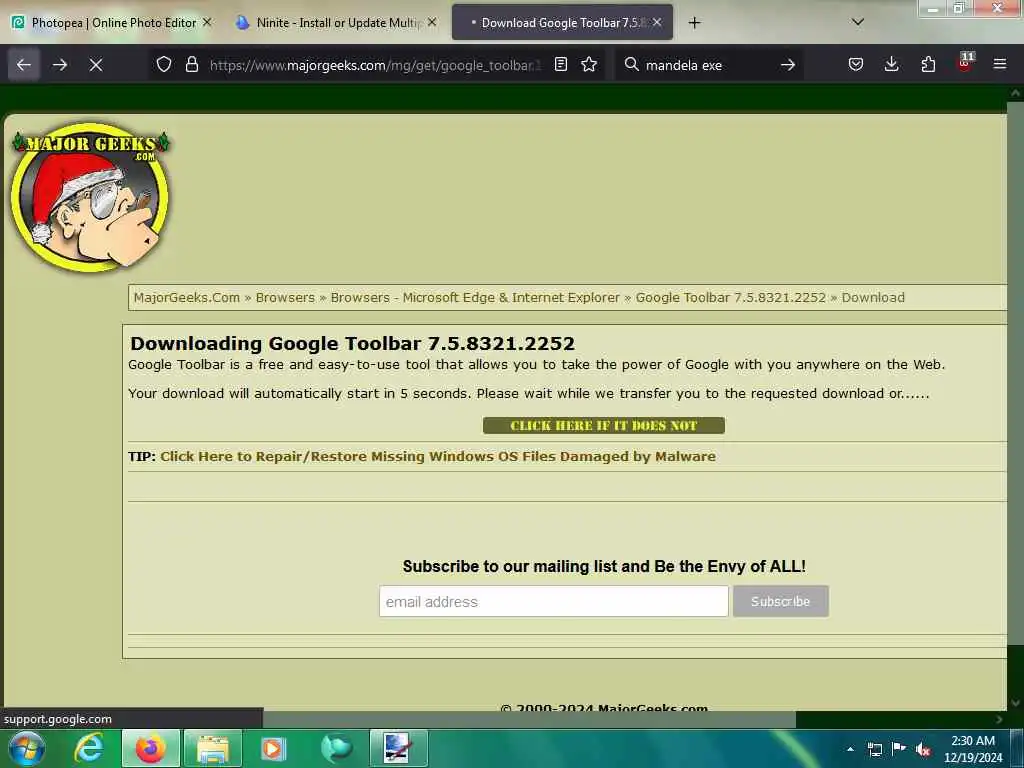
Task: Open MajorGeeks.Com breadcrumb link
Action: coord(187,298)
